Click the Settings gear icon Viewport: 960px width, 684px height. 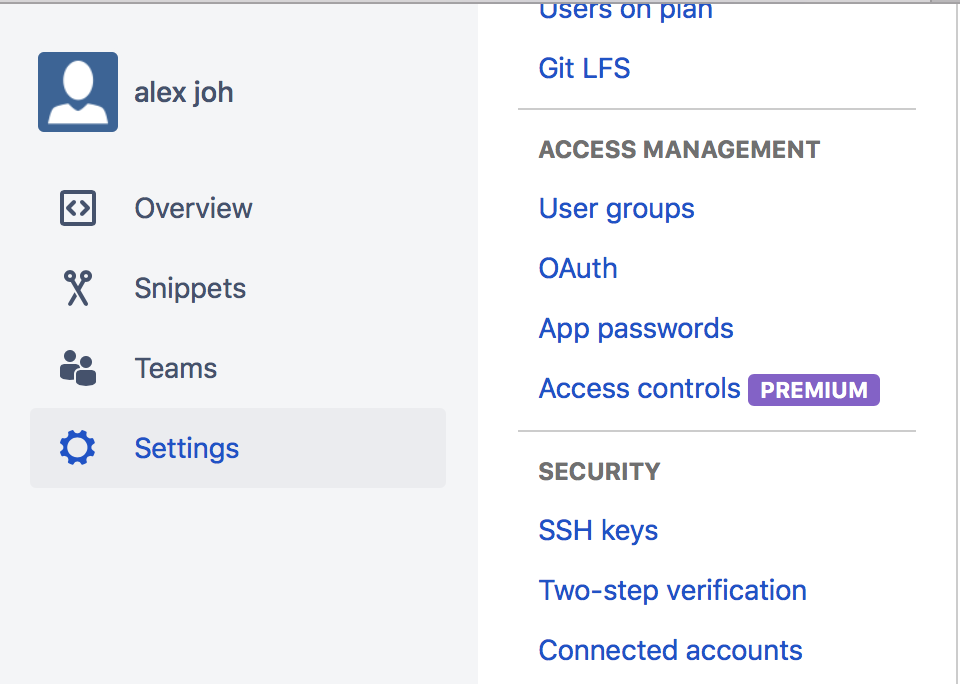pyautogui.click(x=77, y=448)
